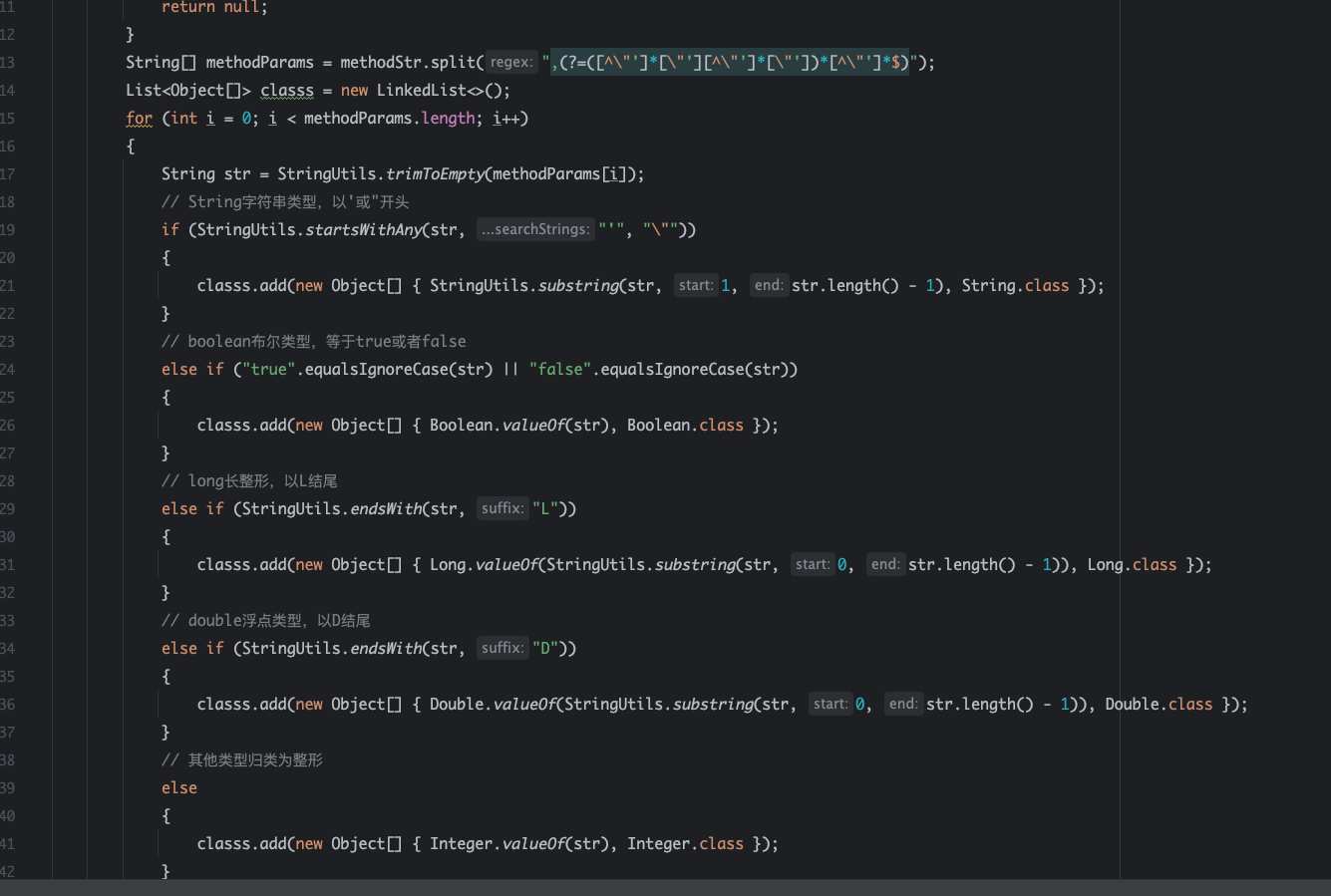Click the 'suffix:' hint before "L"

pos(501,508)
